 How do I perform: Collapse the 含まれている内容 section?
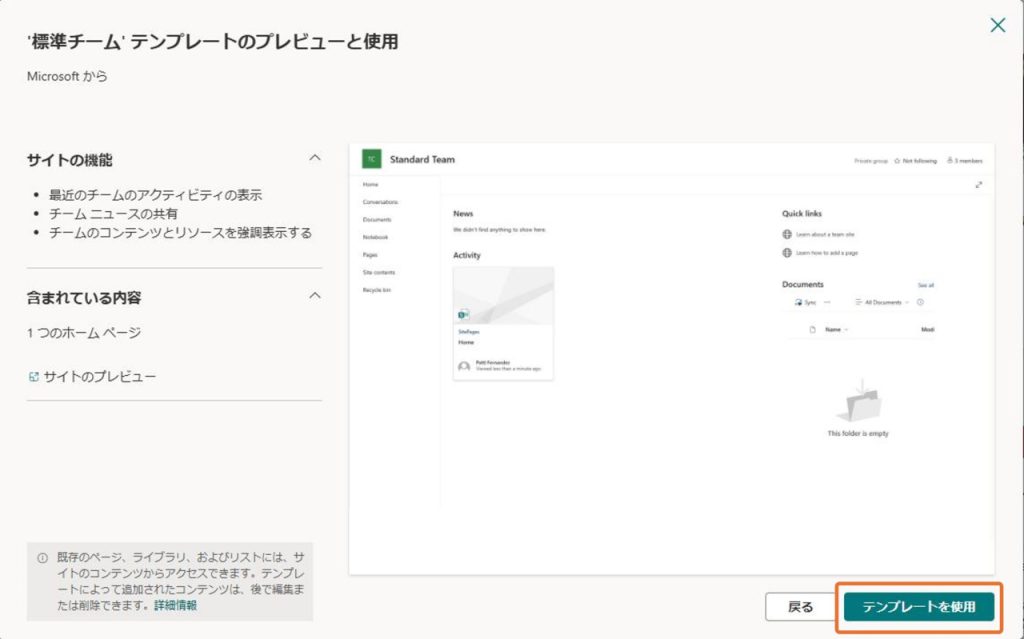(315, 296)
